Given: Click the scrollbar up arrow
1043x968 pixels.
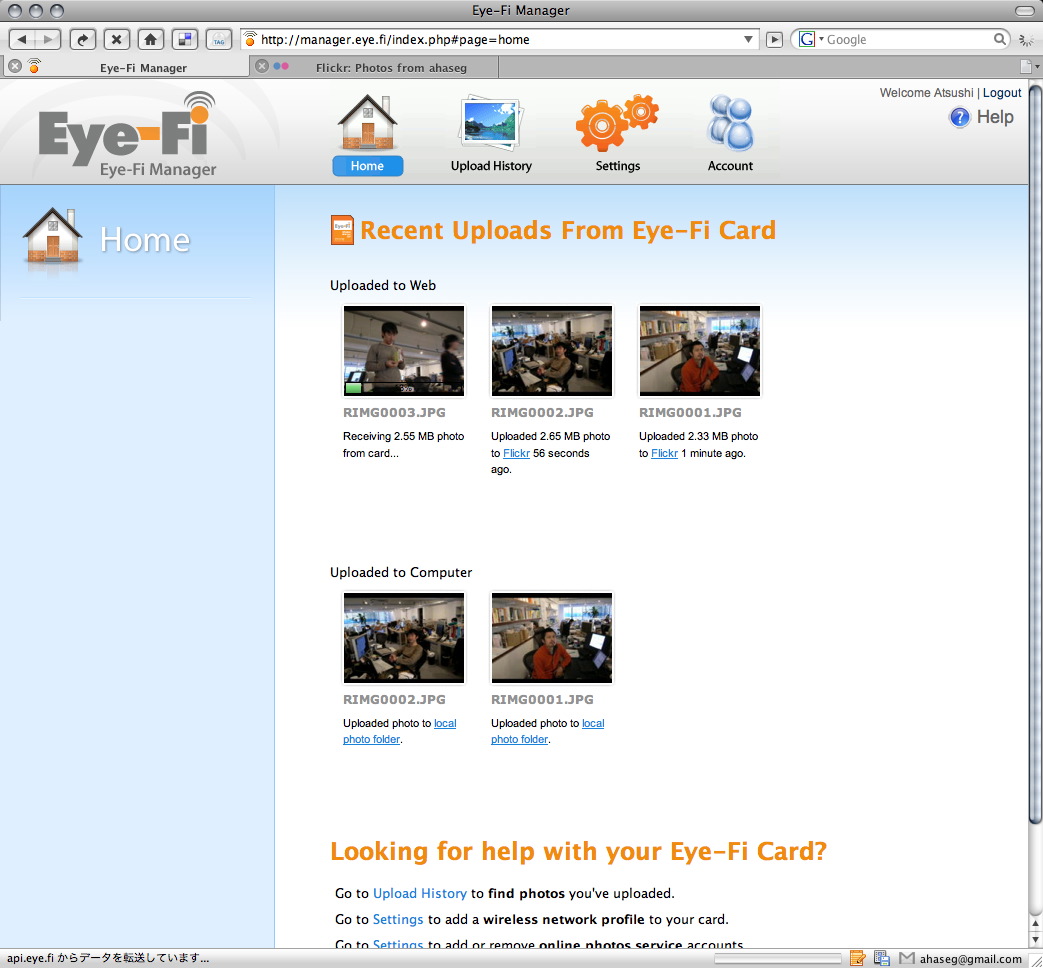Looking at the screenshot, I should click(x=1036, y=924).
